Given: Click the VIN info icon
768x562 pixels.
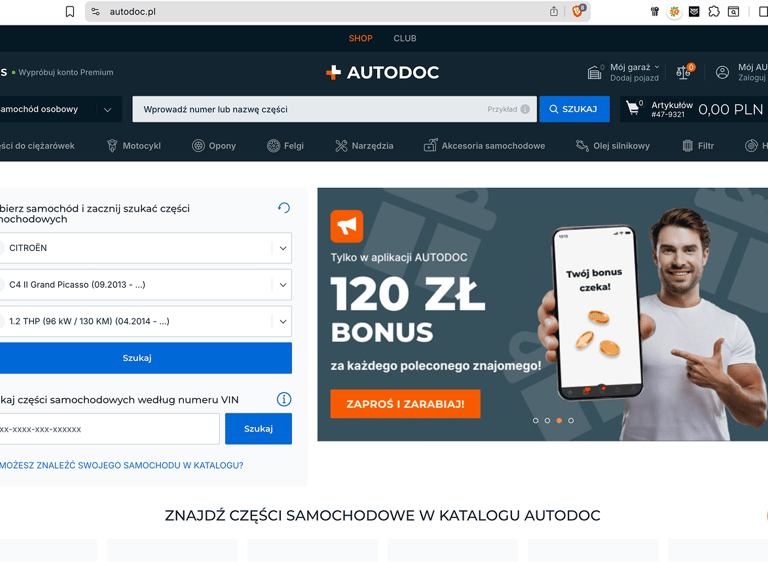Looking at the screenshot, I should coord(284,399).
